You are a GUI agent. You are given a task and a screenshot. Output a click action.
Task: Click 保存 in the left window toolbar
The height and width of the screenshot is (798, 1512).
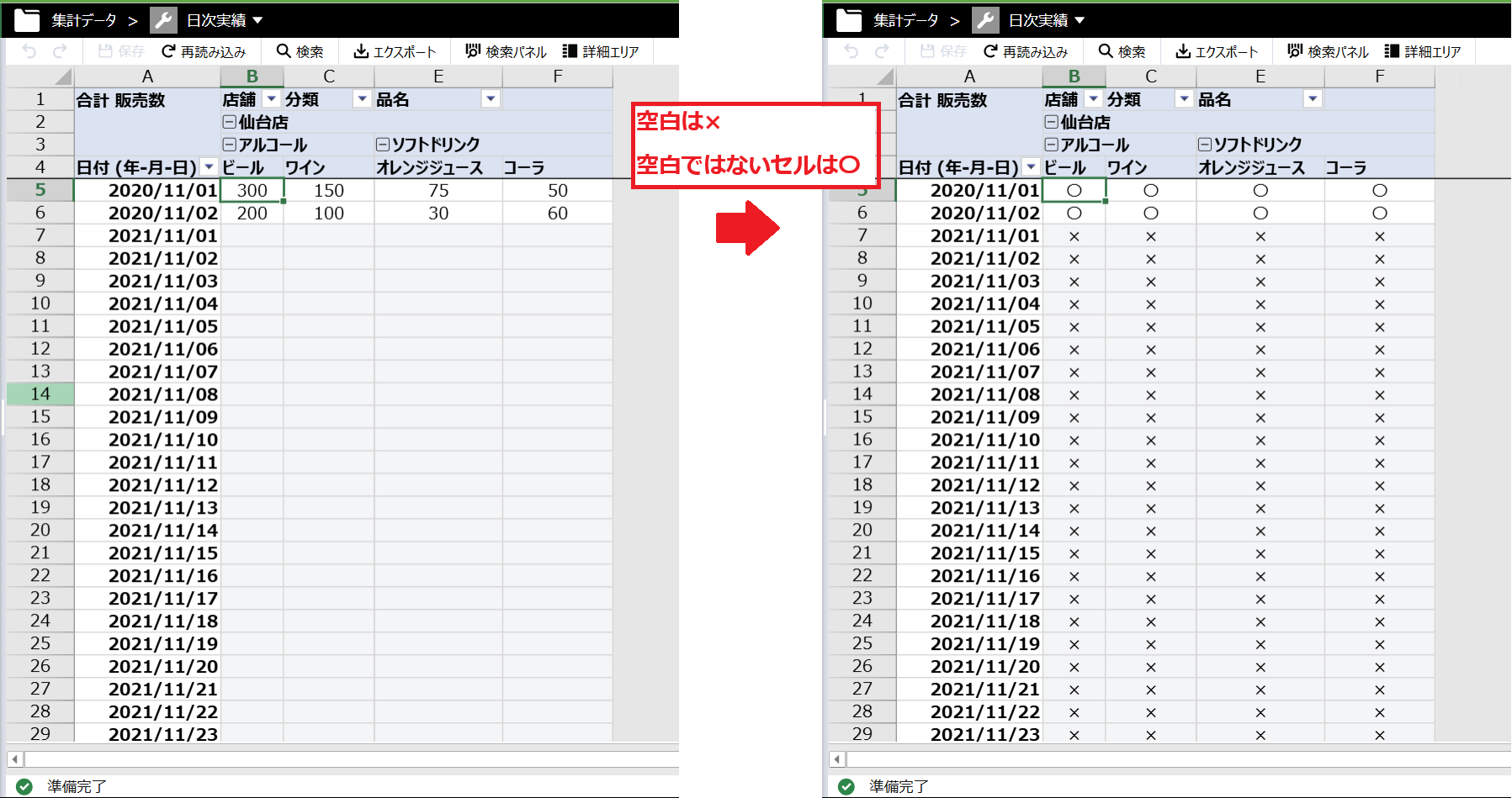click(121, 51)
